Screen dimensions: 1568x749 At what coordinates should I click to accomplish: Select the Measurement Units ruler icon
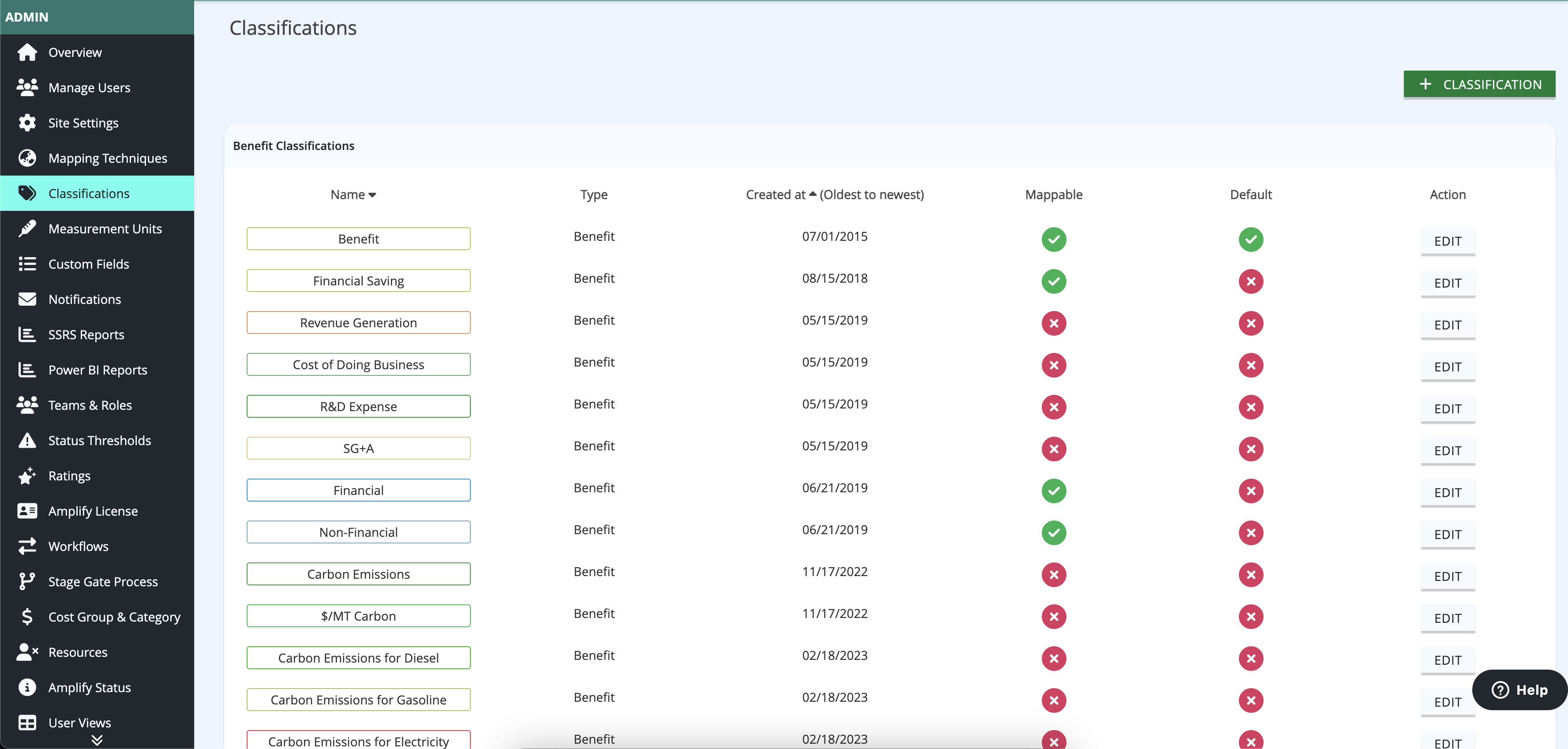click(x=27, y=229)
